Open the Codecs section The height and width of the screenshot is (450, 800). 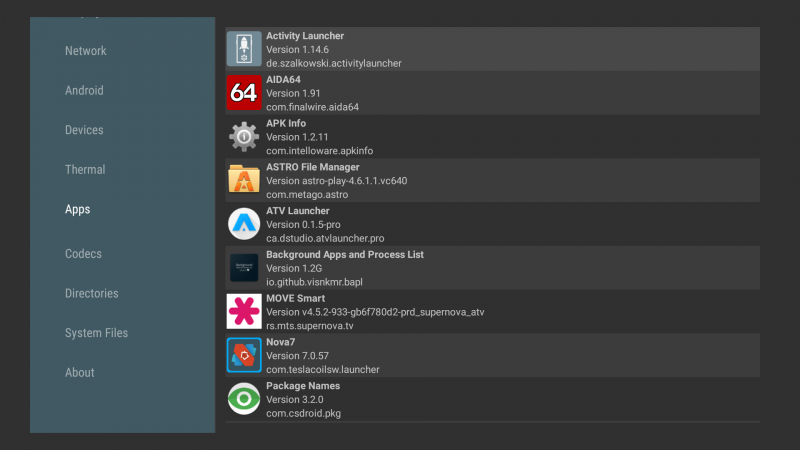point(83,254)
